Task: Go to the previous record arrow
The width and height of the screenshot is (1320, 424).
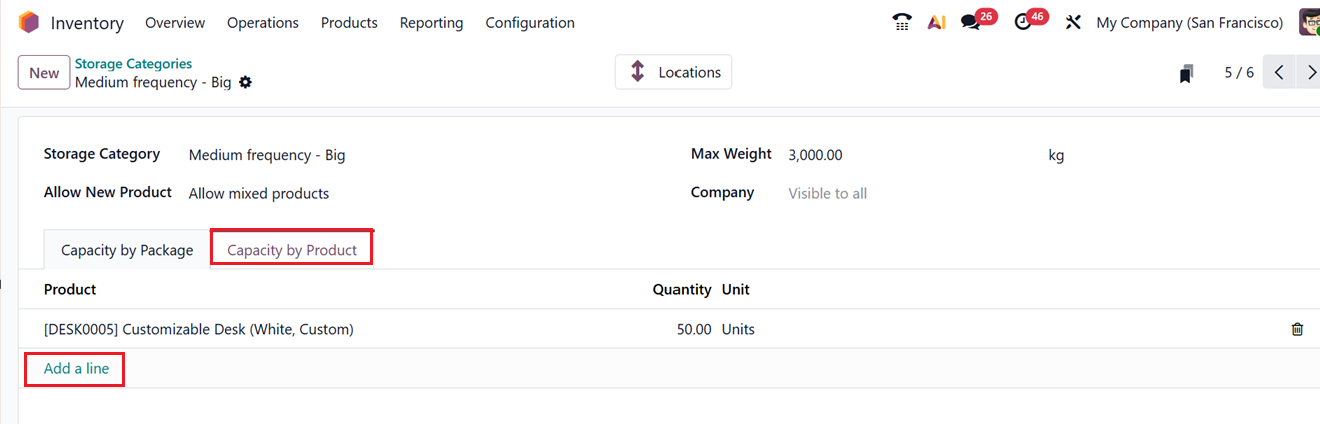Action: tap(1279, 73)
